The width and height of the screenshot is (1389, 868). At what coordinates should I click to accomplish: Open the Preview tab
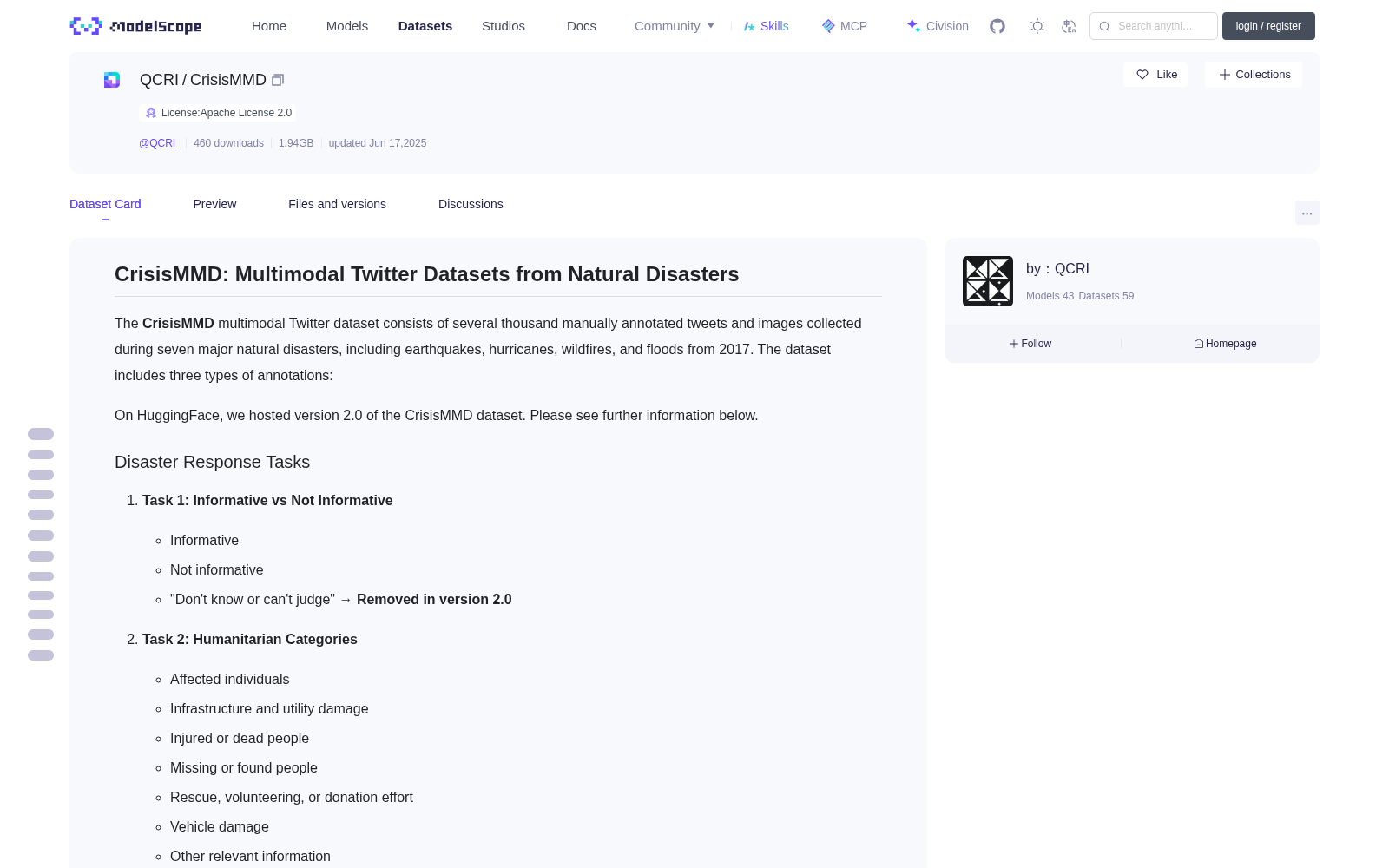click(214, 204)
